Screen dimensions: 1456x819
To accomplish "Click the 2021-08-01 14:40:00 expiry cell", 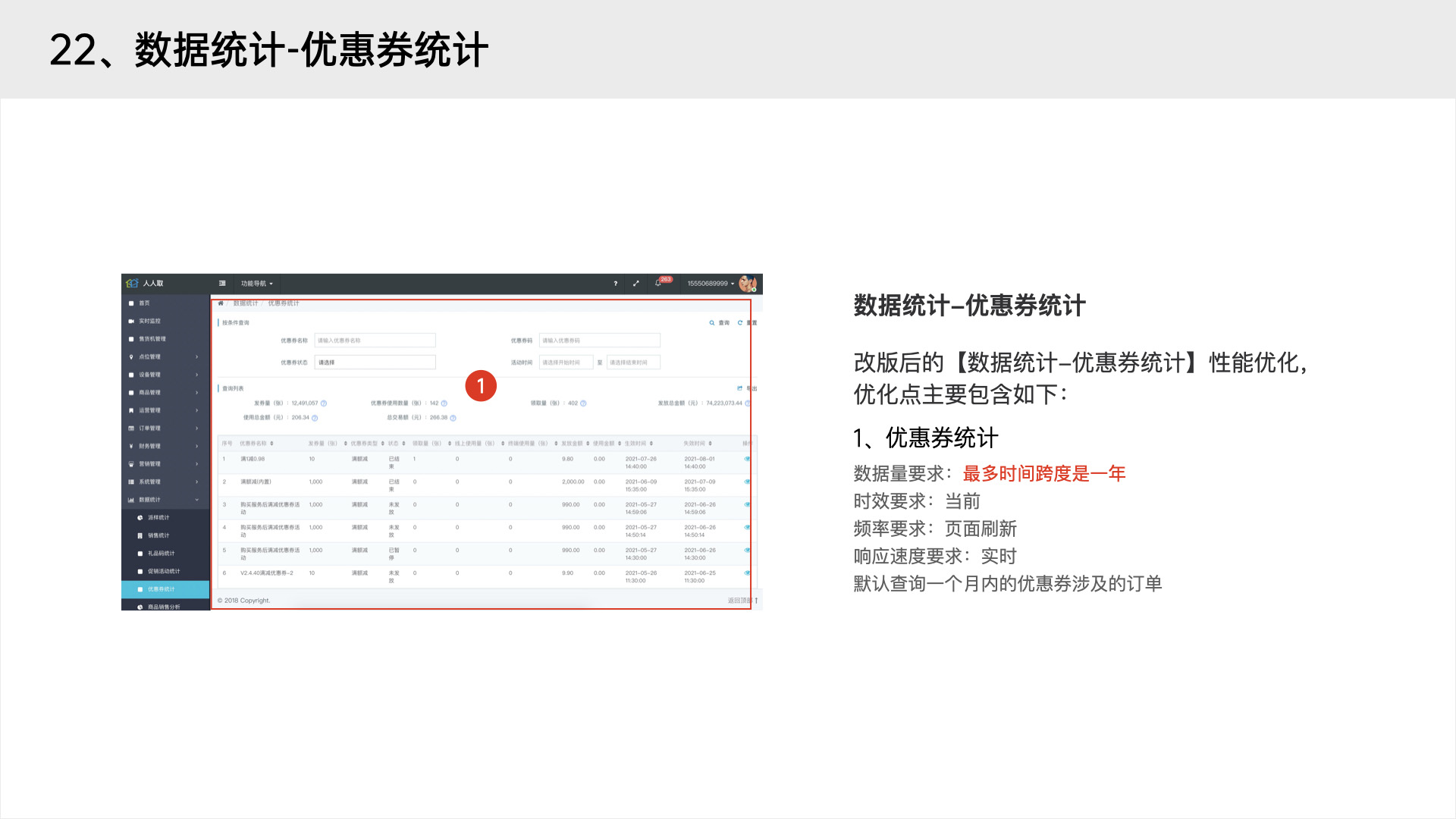I will coord(699,463).
